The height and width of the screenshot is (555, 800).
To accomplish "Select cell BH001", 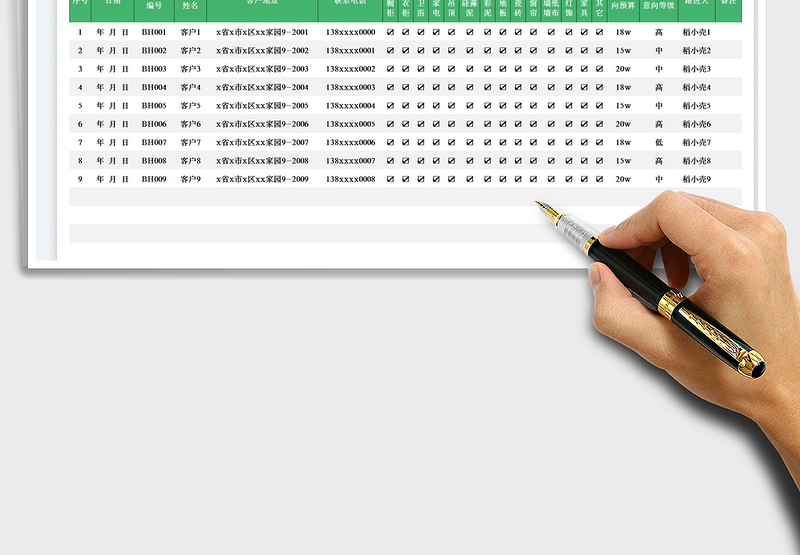I will (x=154, y=32).
